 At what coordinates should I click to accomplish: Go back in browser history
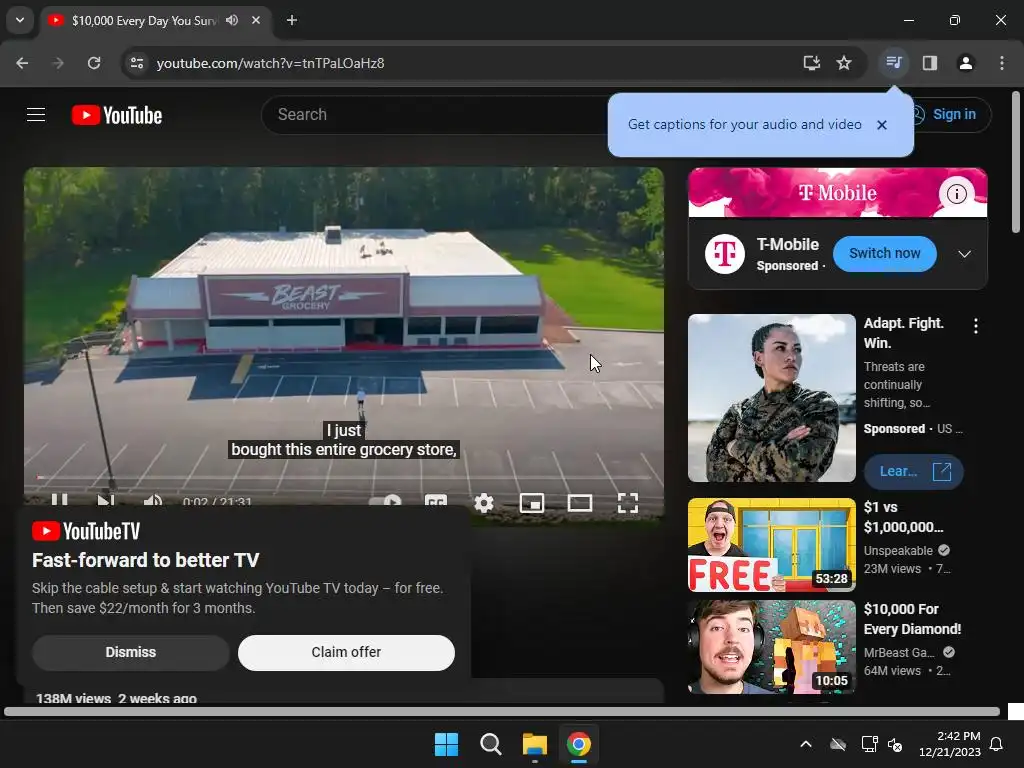(x=22, y=63)
